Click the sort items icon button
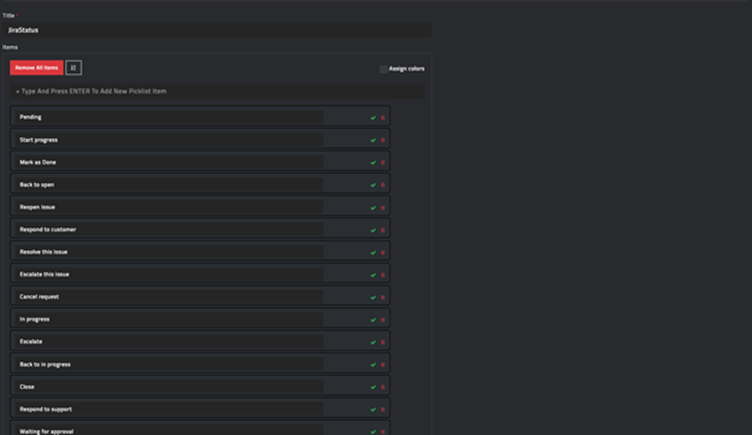 click(73, 68)
